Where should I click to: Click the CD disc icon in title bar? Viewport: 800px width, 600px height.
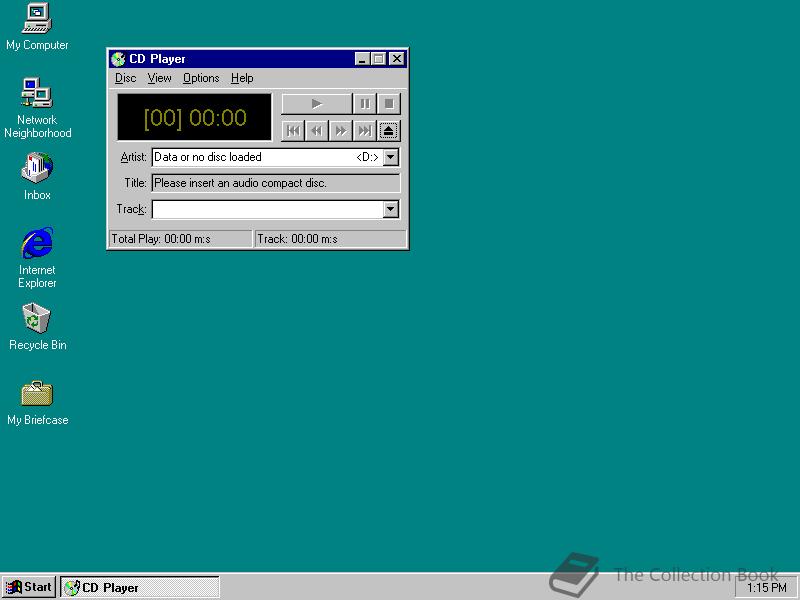tap(118, 59)
